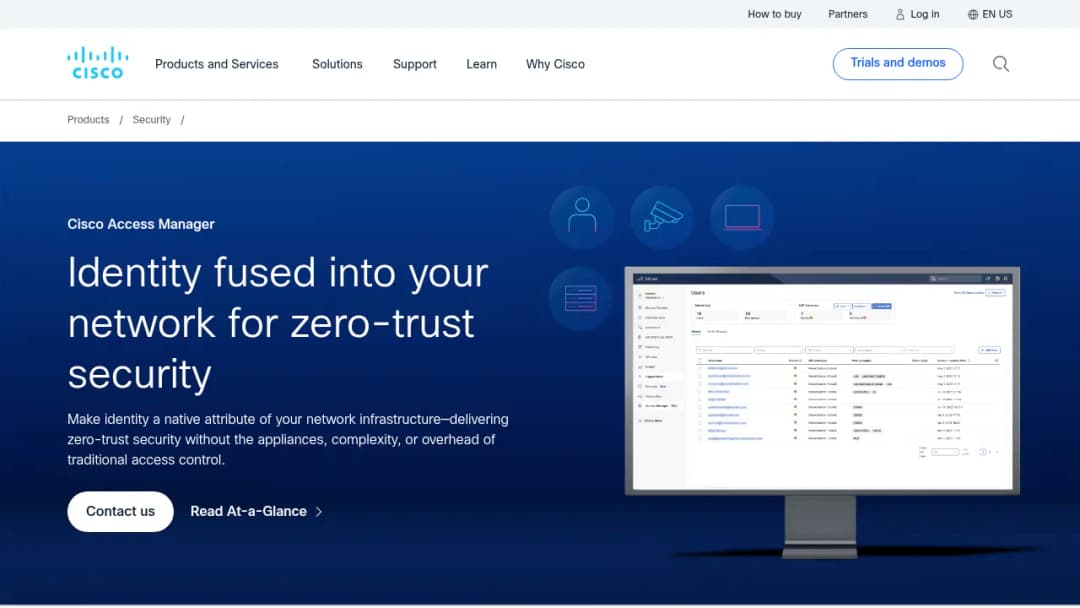Go to How to buy

pos(774,14)
